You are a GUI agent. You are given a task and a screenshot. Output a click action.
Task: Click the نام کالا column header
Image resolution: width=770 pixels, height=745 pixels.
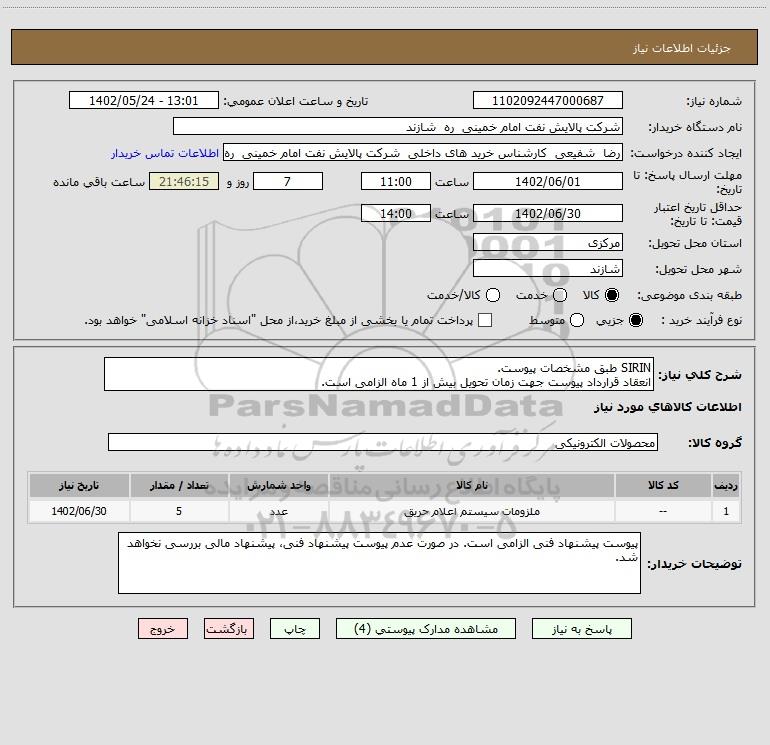pyautogui.click(x=471, y=485)
